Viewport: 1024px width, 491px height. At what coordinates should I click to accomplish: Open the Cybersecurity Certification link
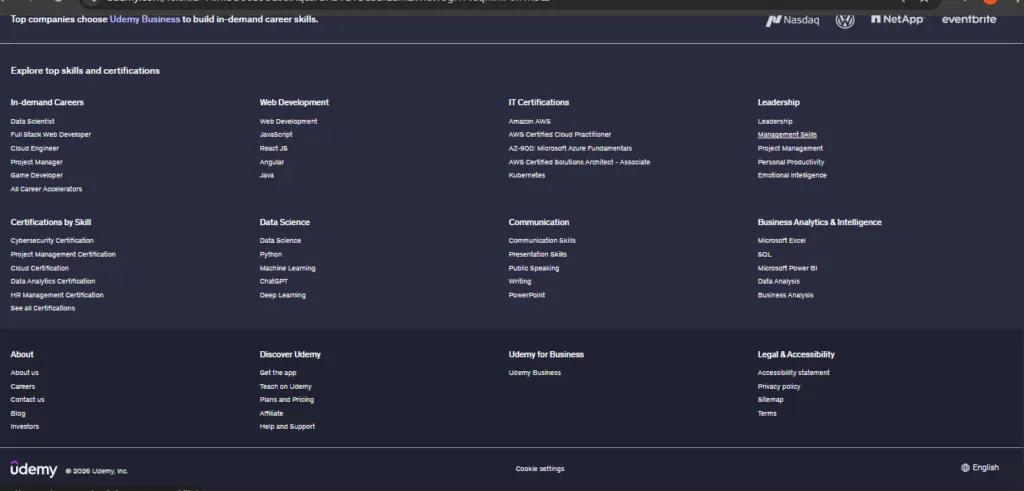point(52,241)
